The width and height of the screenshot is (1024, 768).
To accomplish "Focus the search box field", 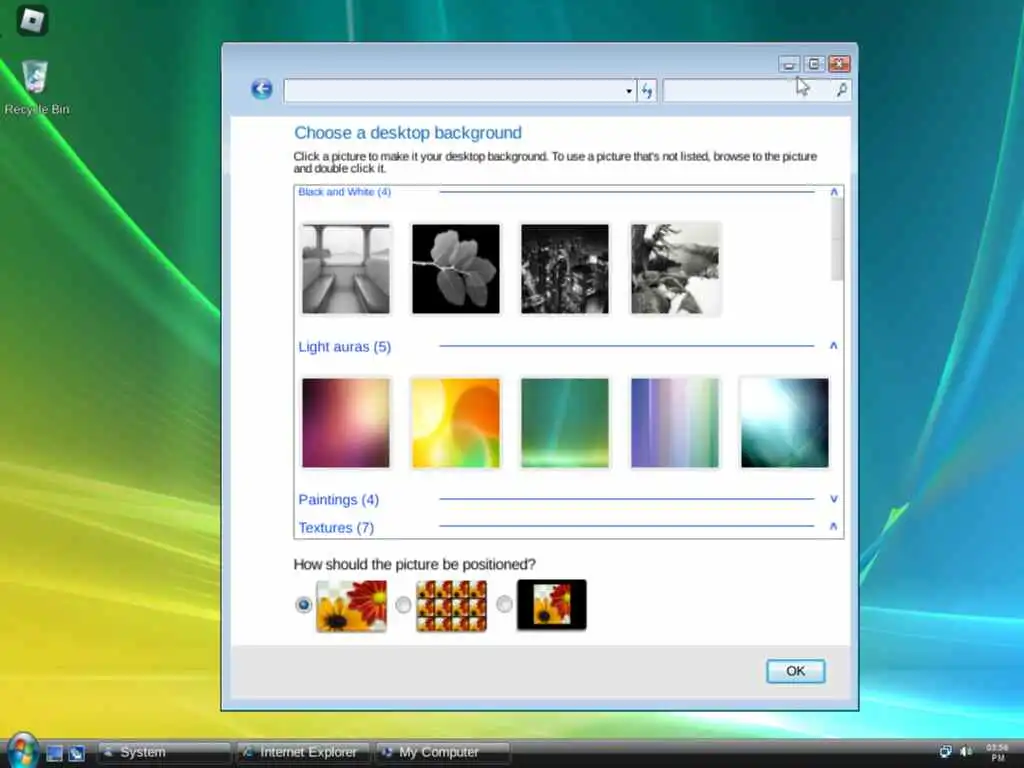I will coord(757,90).
